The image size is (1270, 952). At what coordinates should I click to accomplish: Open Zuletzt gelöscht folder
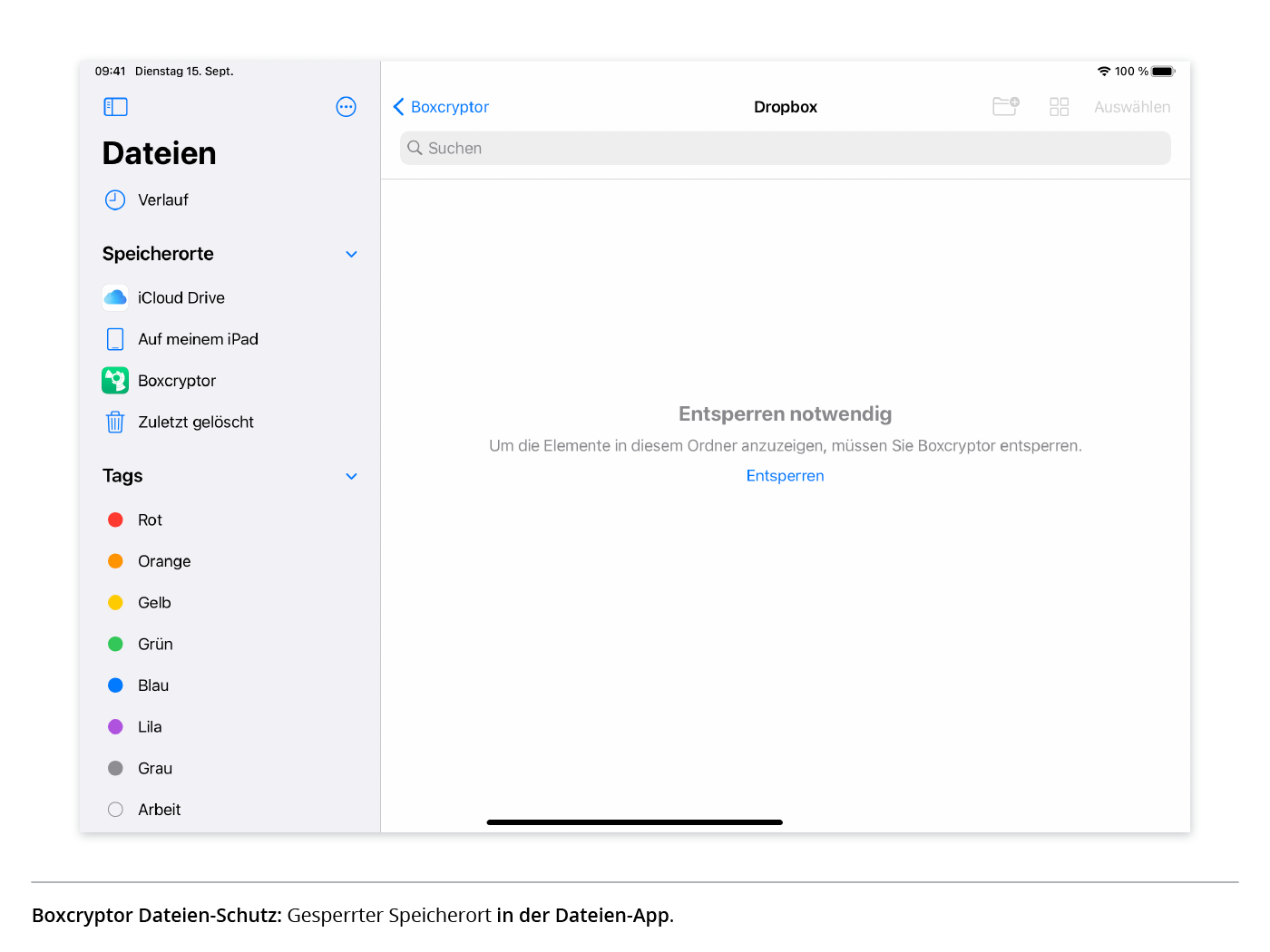[196, 422]
